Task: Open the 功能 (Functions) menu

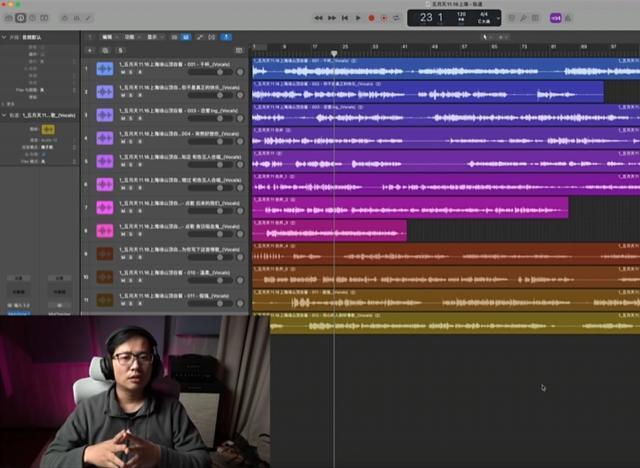Action: [132, 37]
